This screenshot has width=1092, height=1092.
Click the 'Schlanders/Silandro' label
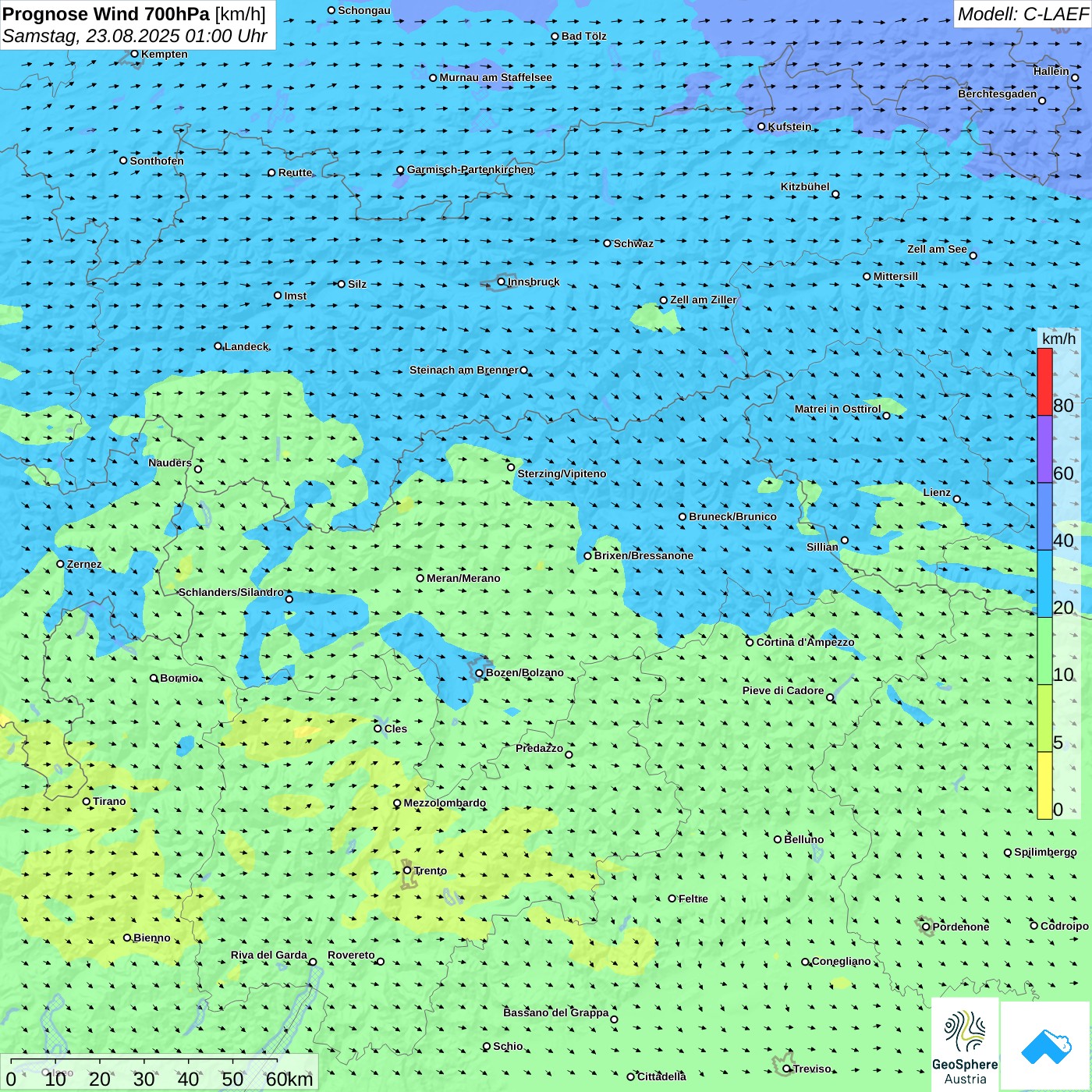coord(231,592)
